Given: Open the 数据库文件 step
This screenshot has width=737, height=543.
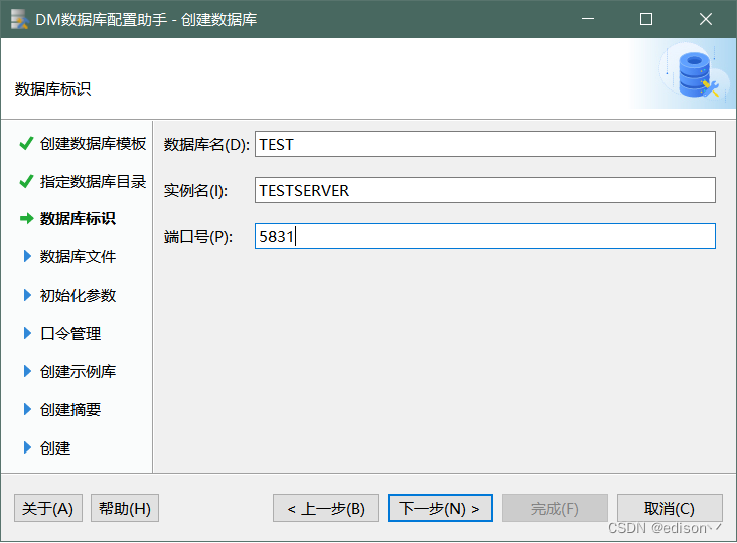Looking at the screenshot, I should pyautogui.click(x=78, y=257).
